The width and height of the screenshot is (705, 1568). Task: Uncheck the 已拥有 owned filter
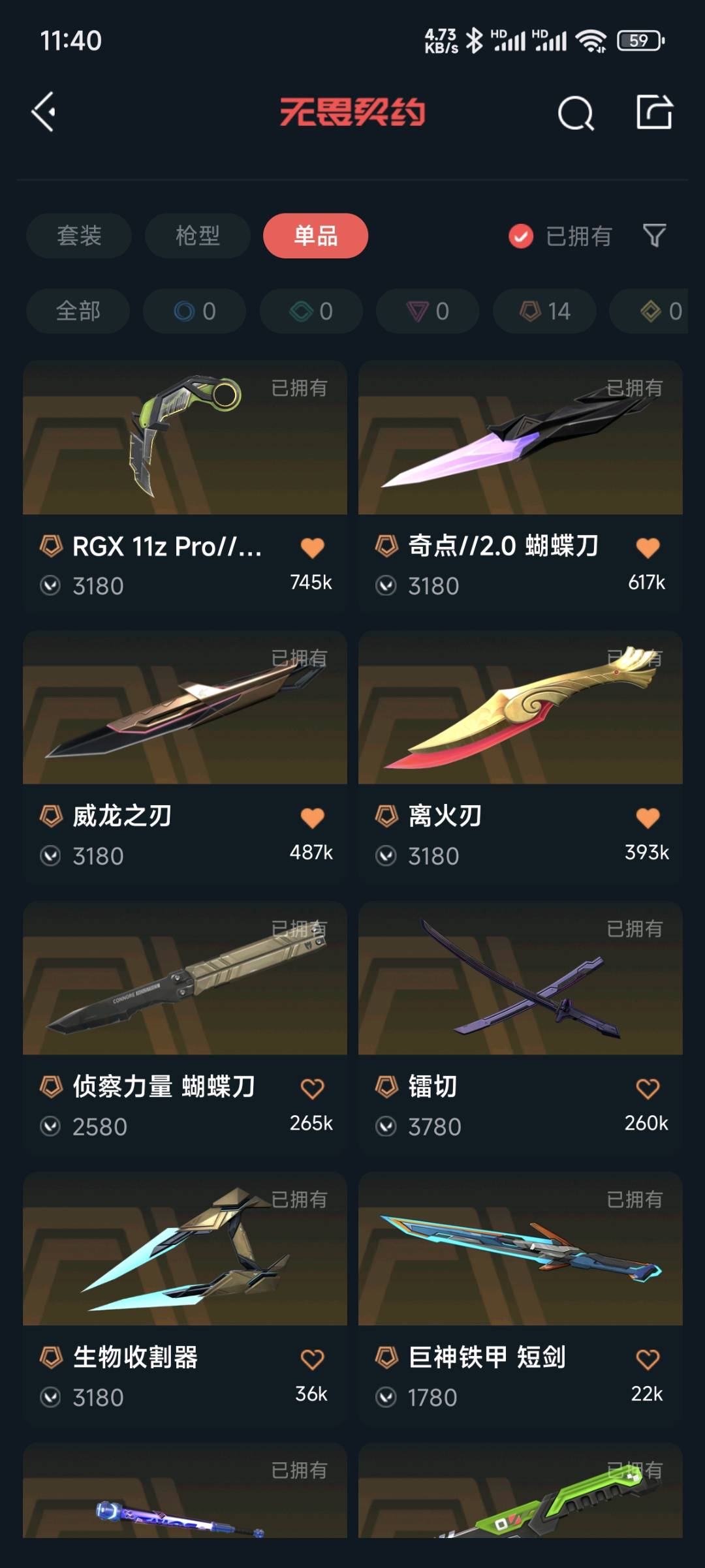560,236
